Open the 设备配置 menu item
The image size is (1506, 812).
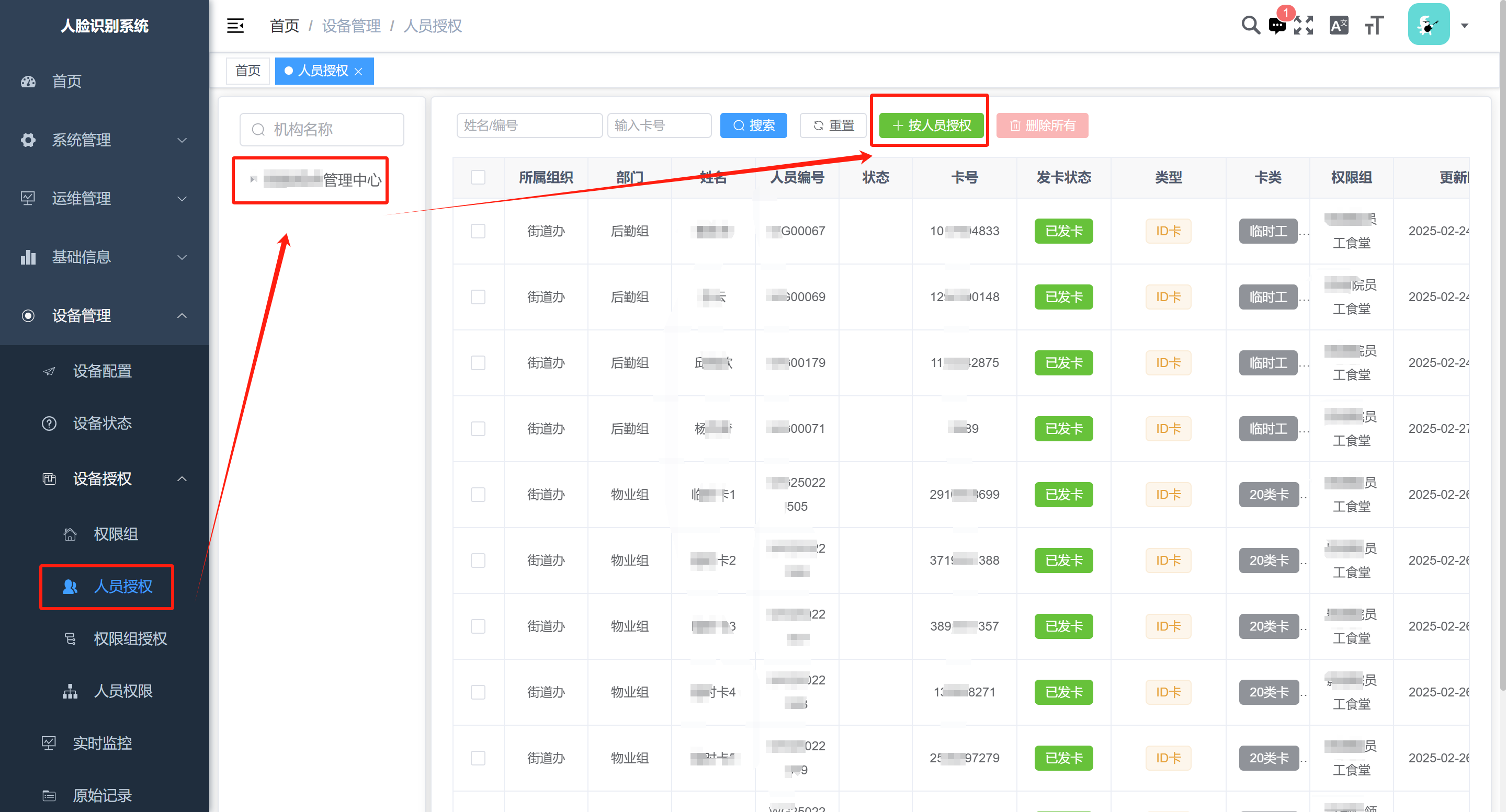click(105, 371)
